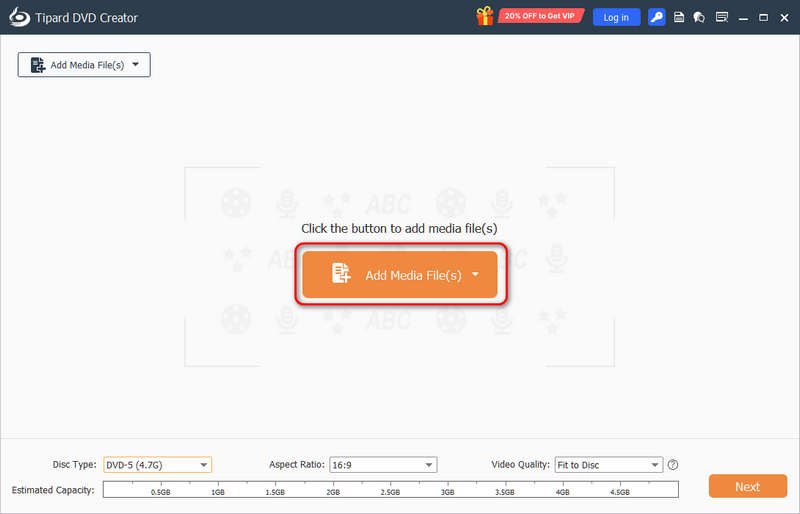800x514 pixels.
Task: Open the feedback menu icon in title bar
Action: (x=721, y=17)
